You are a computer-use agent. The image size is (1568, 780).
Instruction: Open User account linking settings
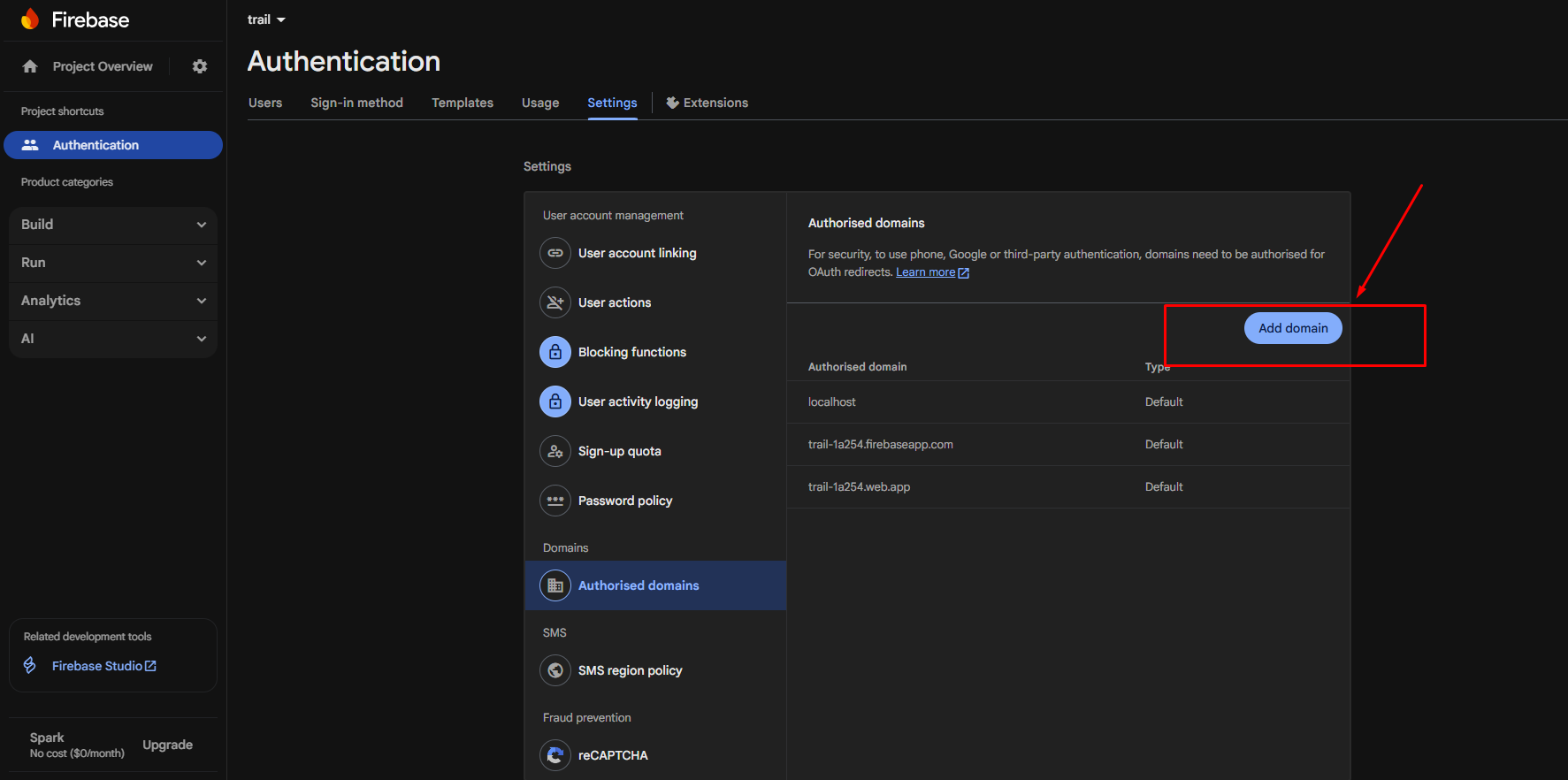655,253
